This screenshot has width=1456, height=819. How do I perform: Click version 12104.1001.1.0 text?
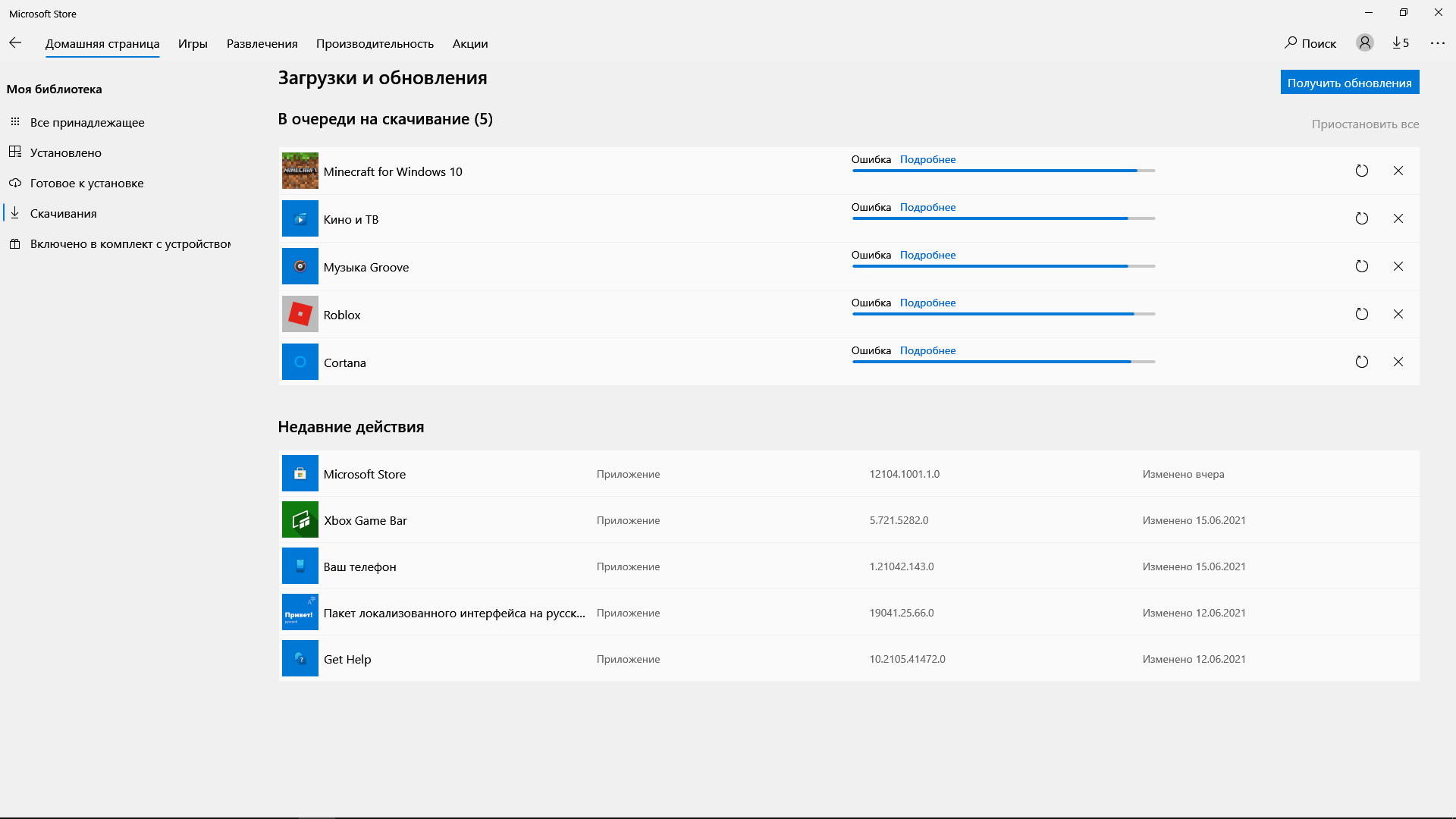pyautogui.click(x=905, y=474)
